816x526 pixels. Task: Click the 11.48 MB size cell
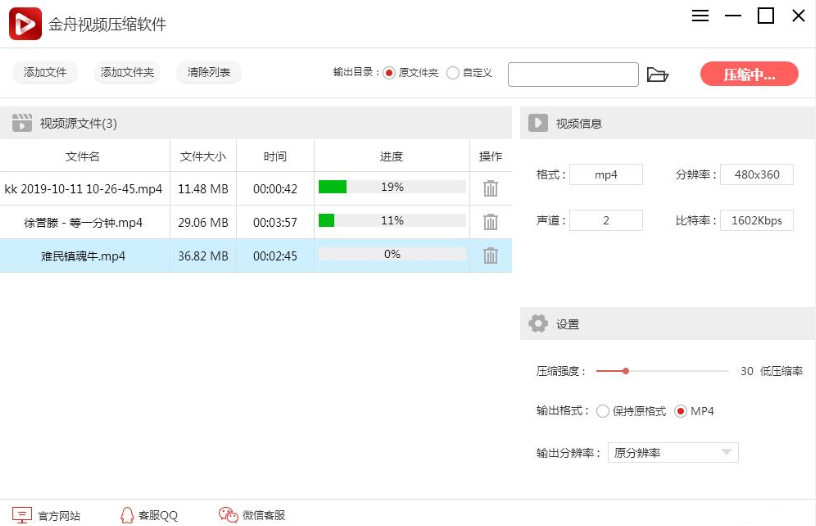point(203,188)
